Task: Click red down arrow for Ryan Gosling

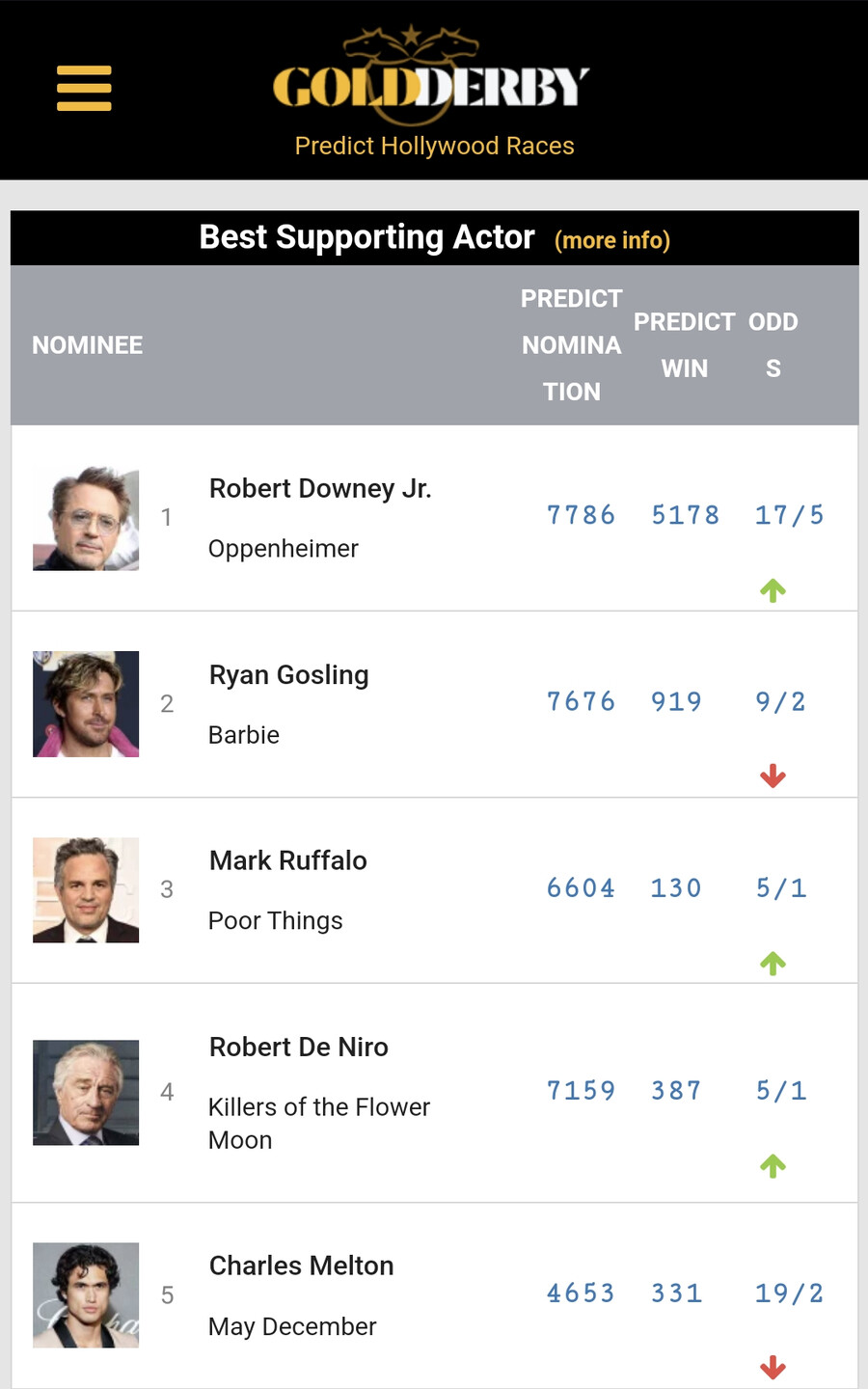Action: (773, 776)
